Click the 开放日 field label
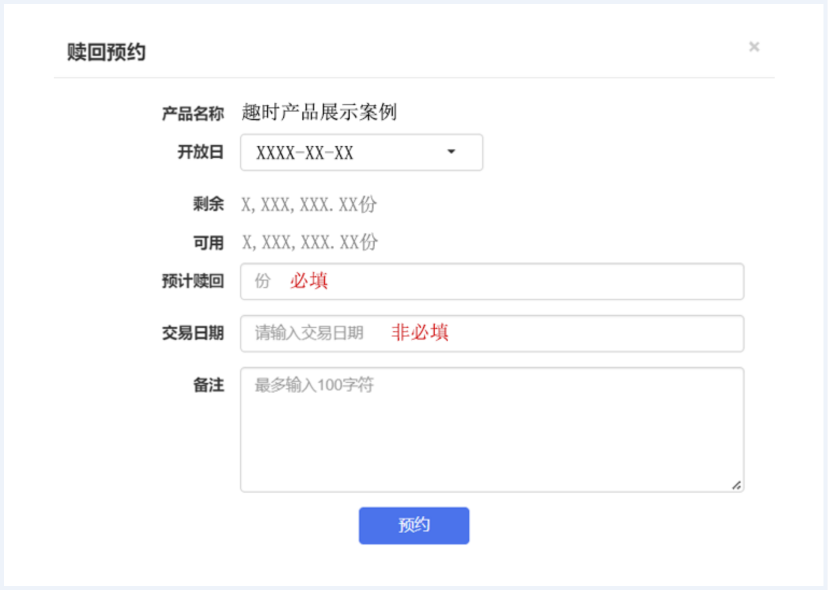The image size is (828, 590). pos(201,152)
